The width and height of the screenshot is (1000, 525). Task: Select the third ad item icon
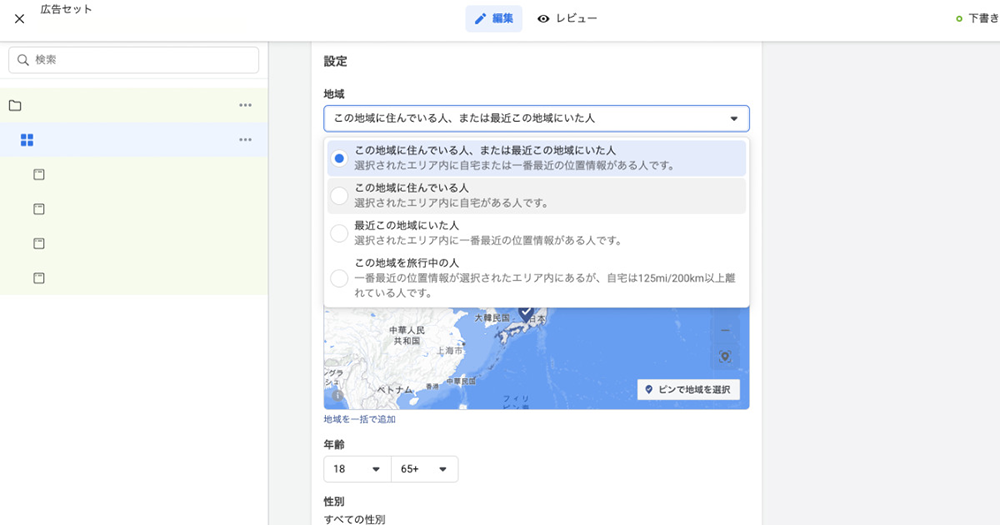(x=39, y=243)
